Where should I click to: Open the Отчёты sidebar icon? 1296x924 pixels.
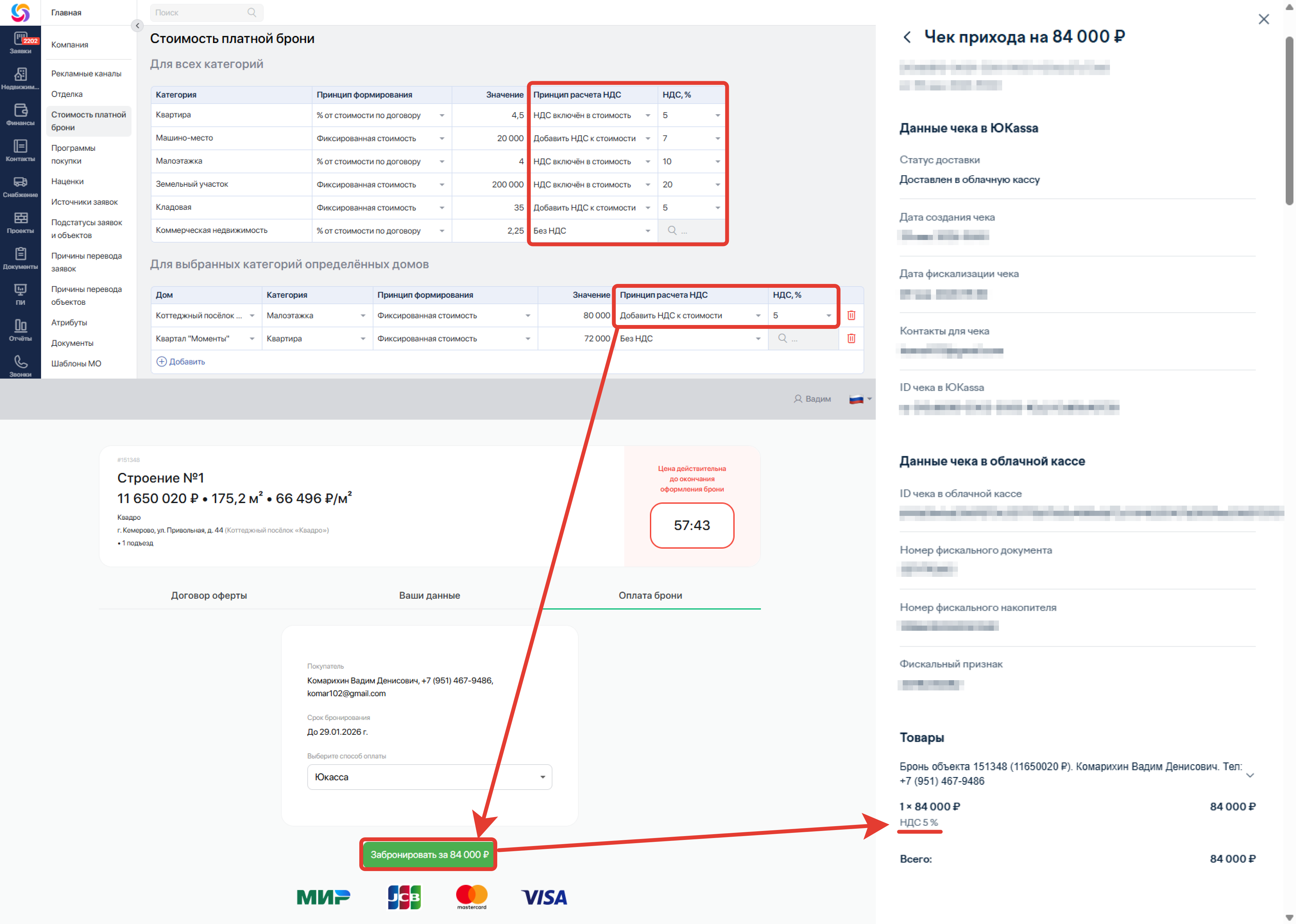coord(21,330)
